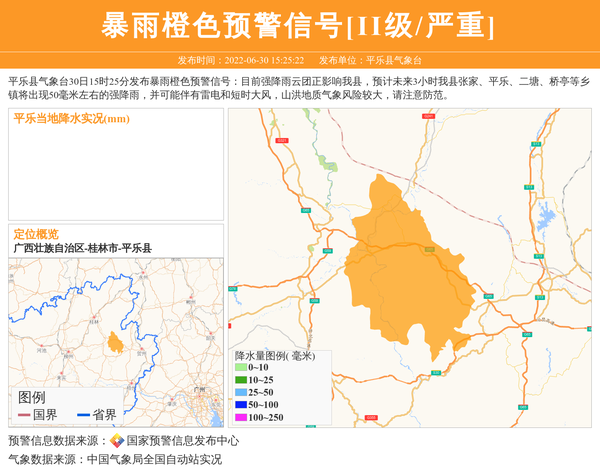The width and height of the screenshot is (600, 471).
Task: Click the blue 省界 legend line
Action: [82, 415]
